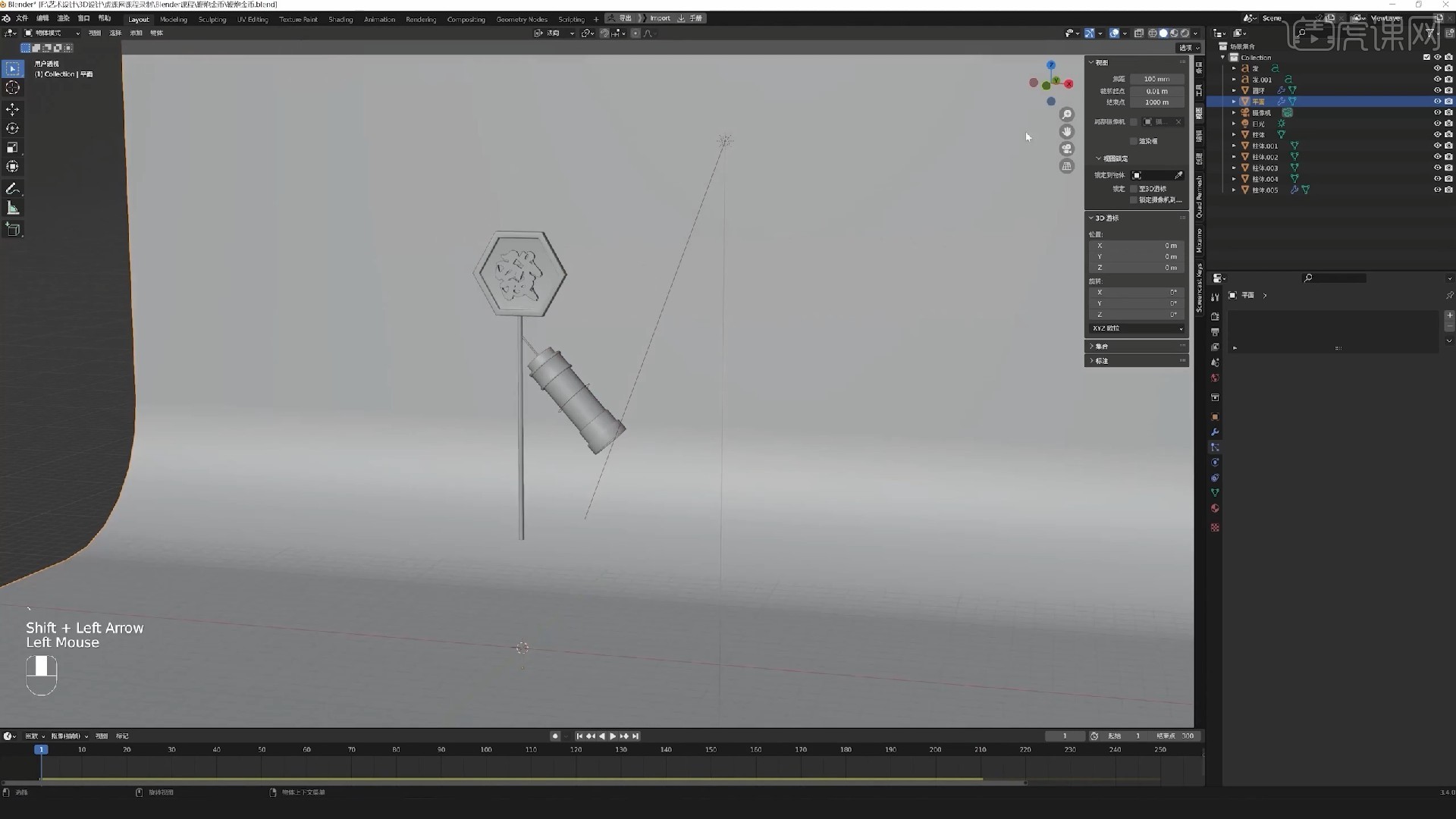
Task: Open the Output properties tab
Action: [1215, 332]
